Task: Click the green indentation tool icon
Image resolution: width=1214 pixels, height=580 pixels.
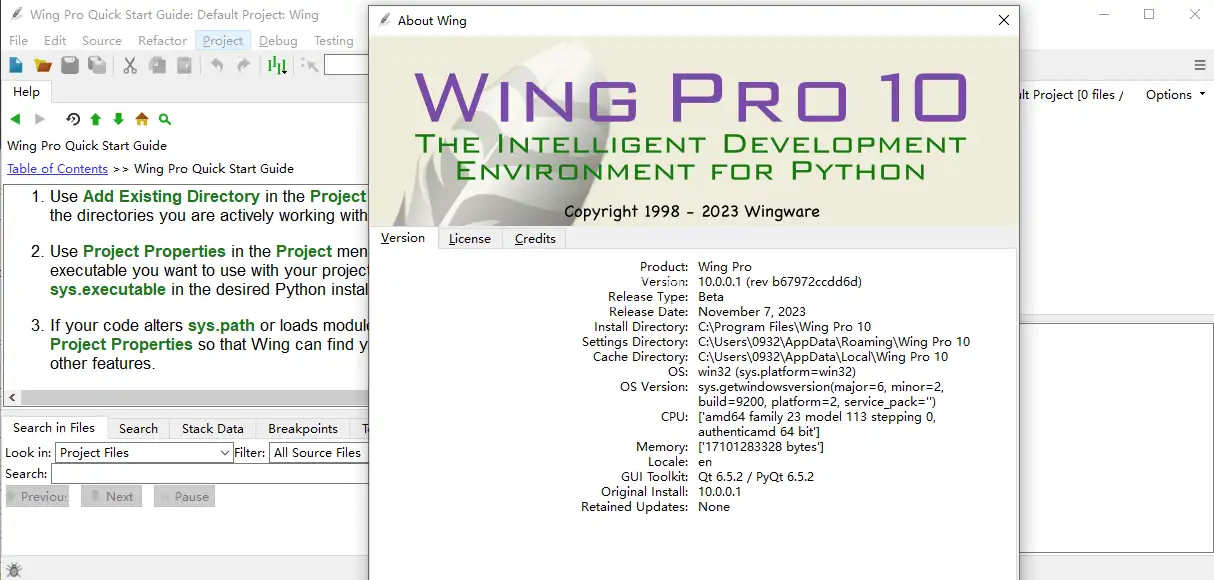Action: click(277, 65)
